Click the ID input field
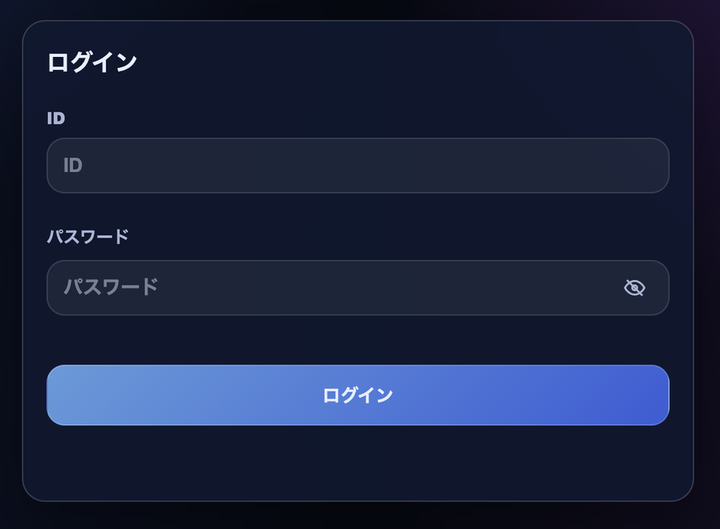The width and height of the screenshot is (720, 529). 357,165
